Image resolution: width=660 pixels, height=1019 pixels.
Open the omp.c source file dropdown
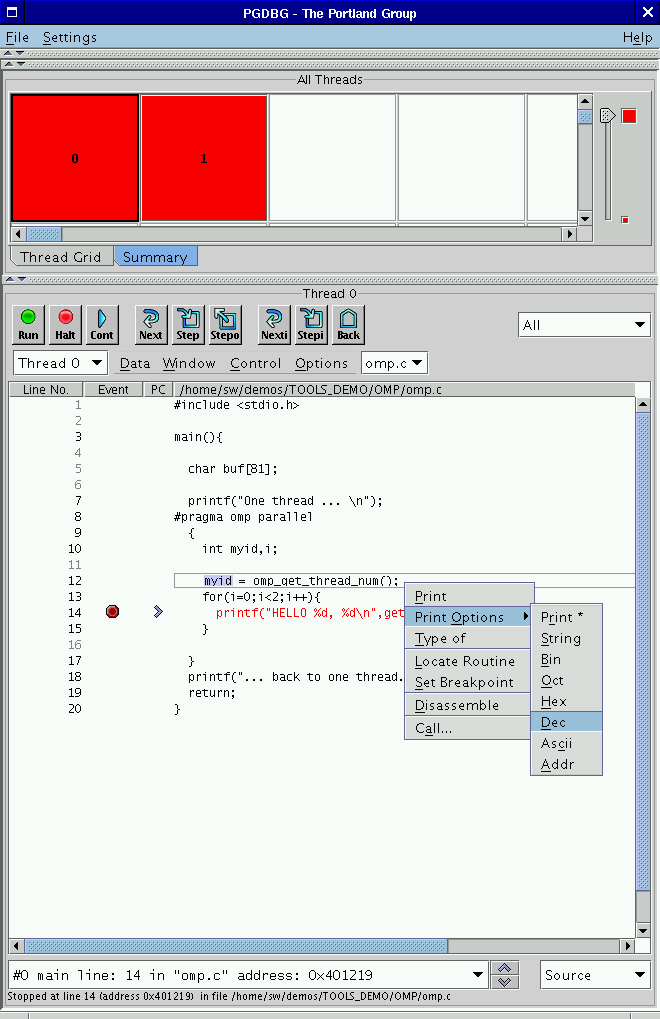point(394,363)
